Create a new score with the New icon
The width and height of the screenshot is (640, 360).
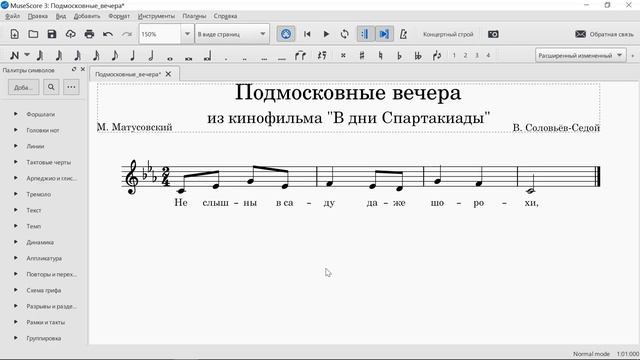[x=15, y=34]
